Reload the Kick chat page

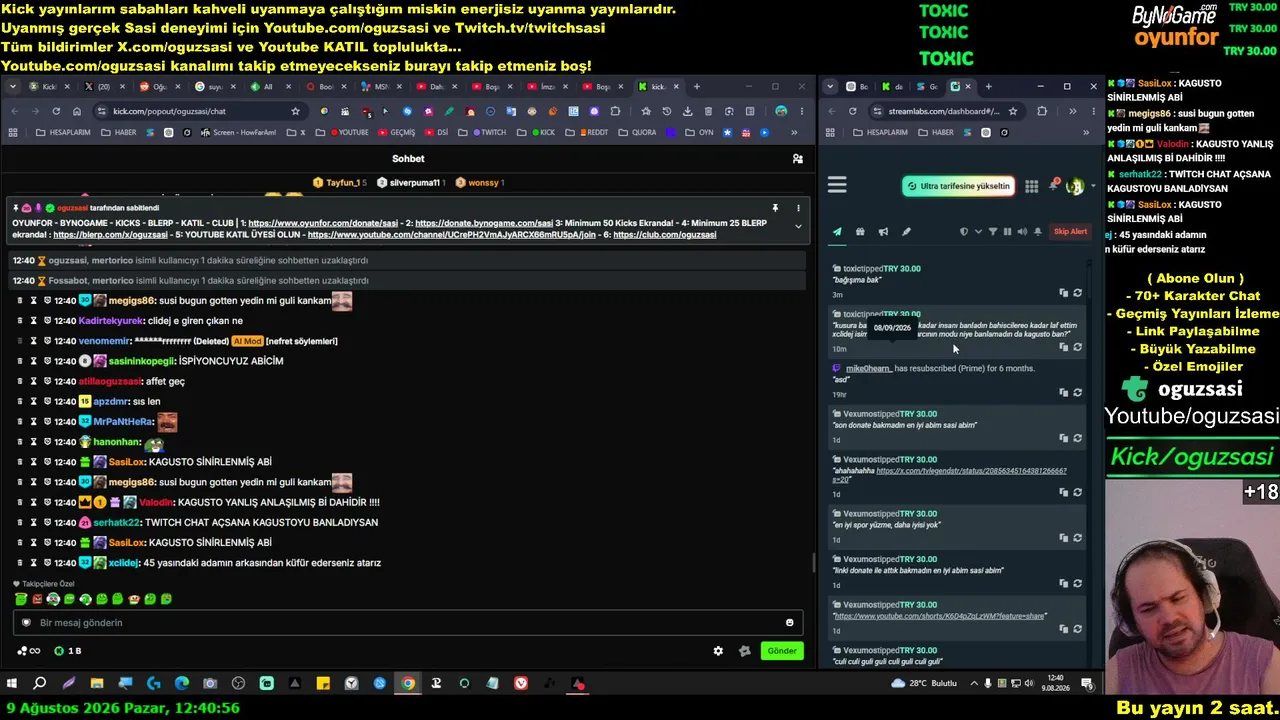point(56,111)
